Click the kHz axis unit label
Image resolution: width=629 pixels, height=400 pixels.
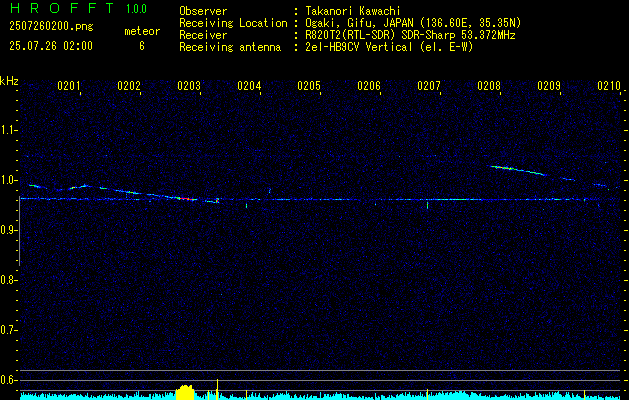pos(9,81)
